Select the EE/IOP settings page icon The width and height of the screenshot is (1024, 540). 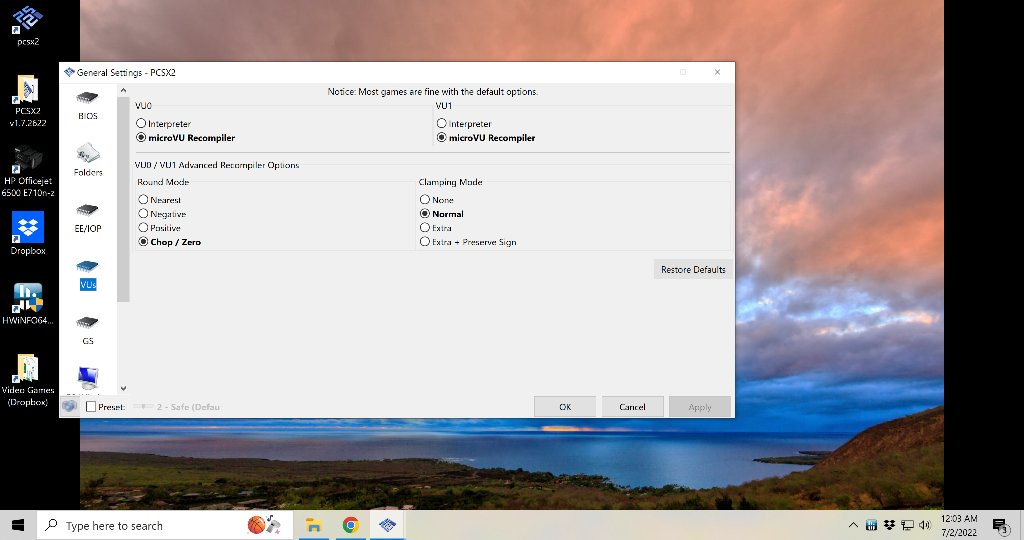click(88, 217)
